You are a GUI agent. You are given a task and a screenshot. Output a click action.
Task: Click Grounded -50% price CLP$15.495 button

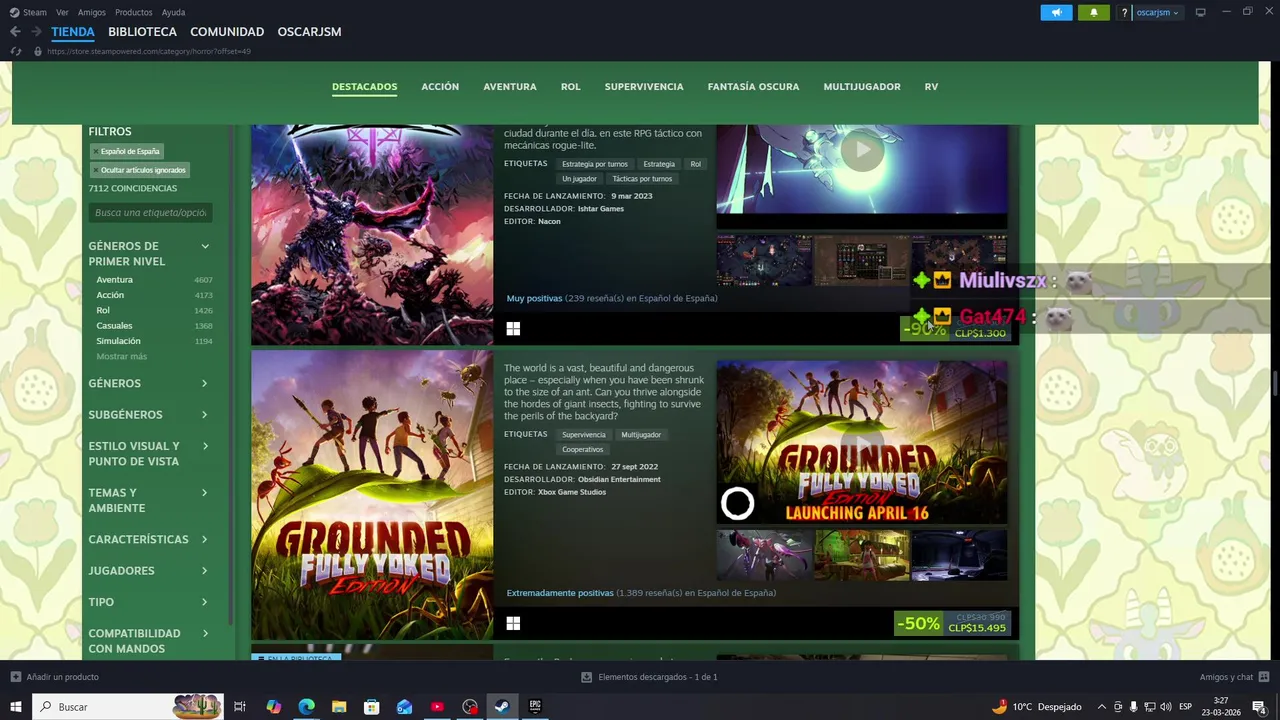point(953,623)
